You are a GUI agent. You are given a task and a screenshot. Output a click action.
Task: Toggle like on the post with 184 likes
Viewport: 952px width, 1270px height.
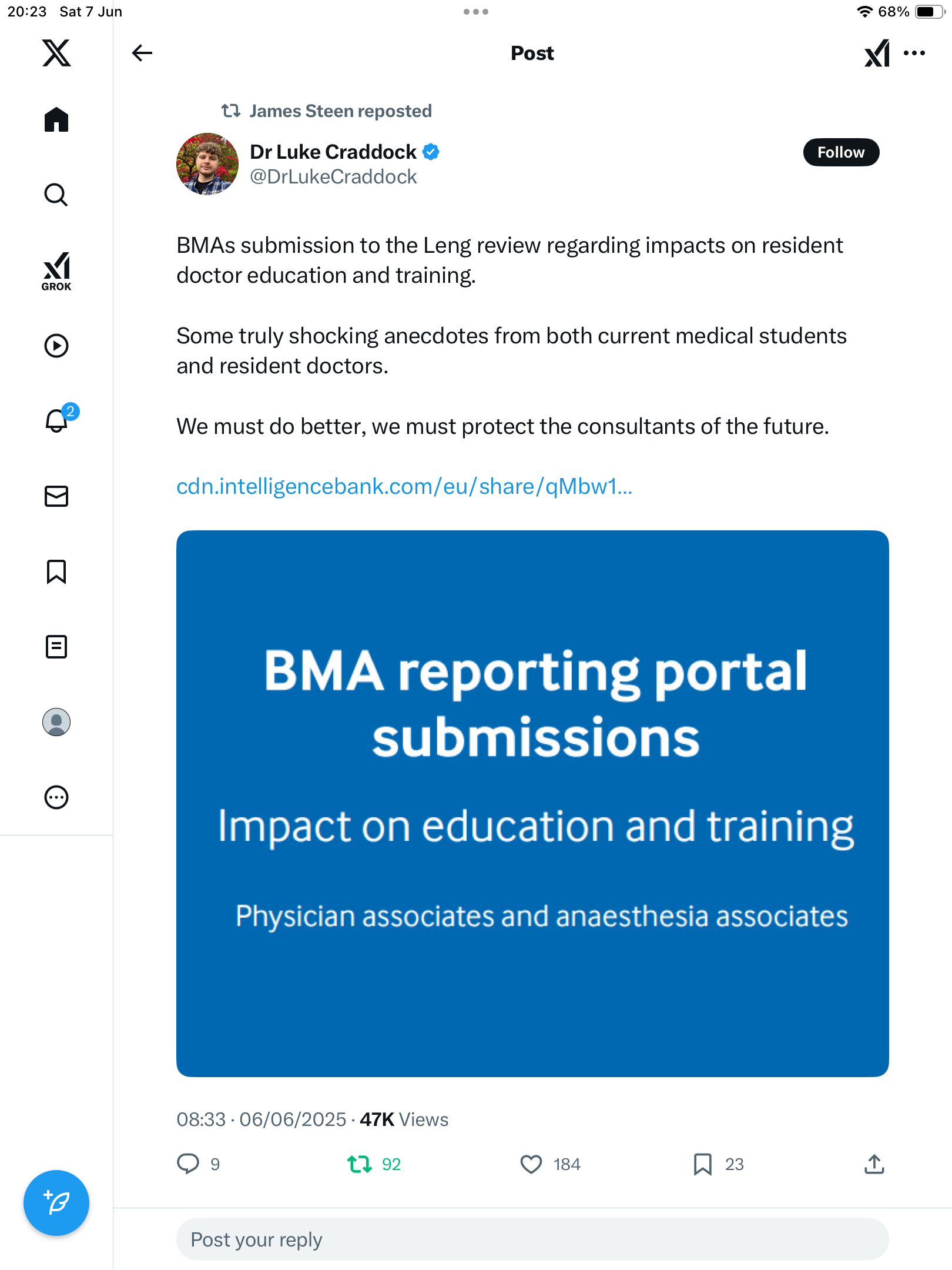click(550, 1164)
